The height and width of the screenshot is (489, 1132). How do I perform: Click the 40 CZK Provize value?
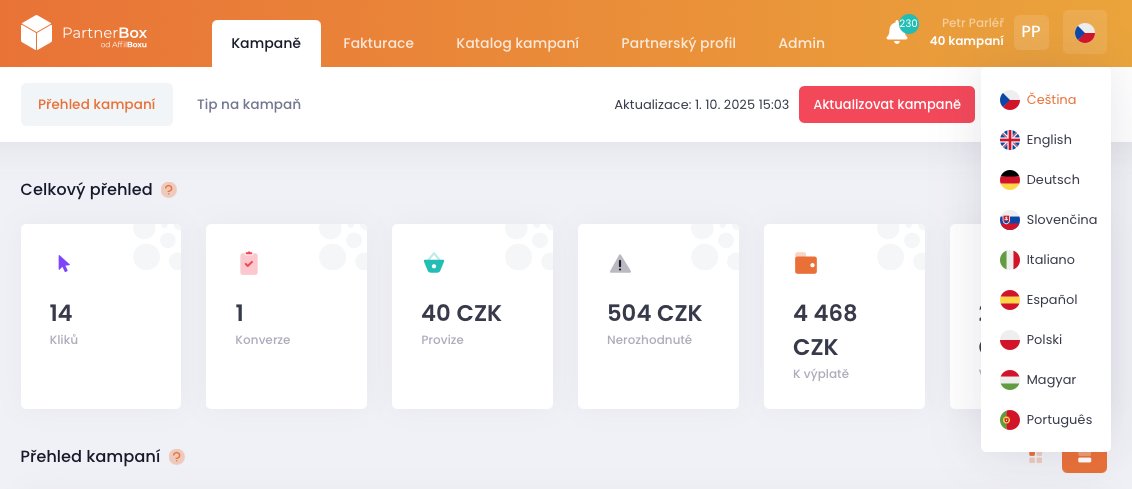point(461,313)
